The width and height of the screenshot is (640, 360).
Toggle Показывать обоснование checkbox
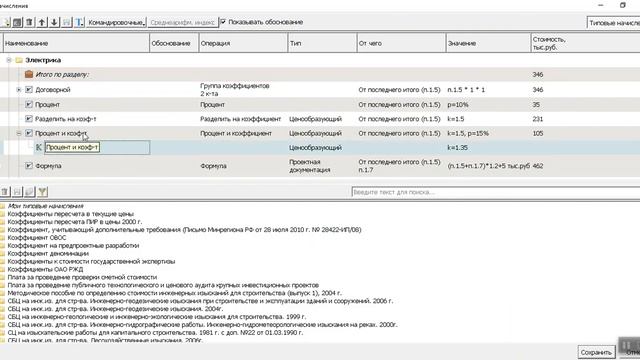223,22
